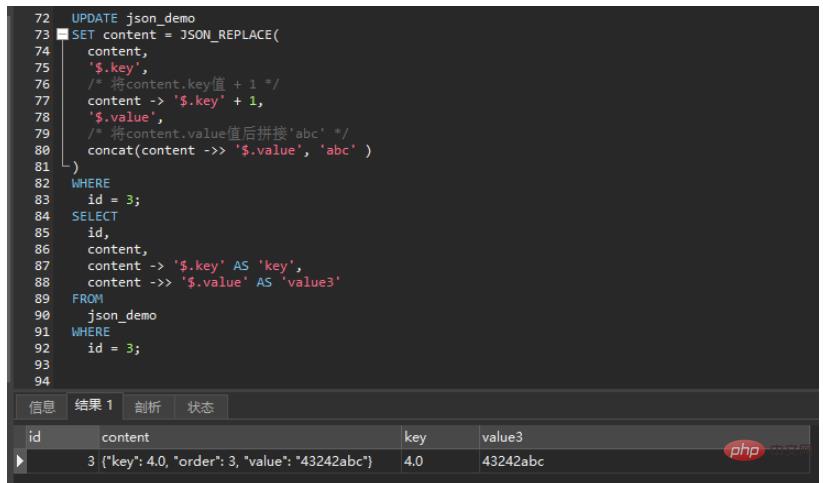Place cursor on empty line 94
823x483 pixels.
click(200, 380)
